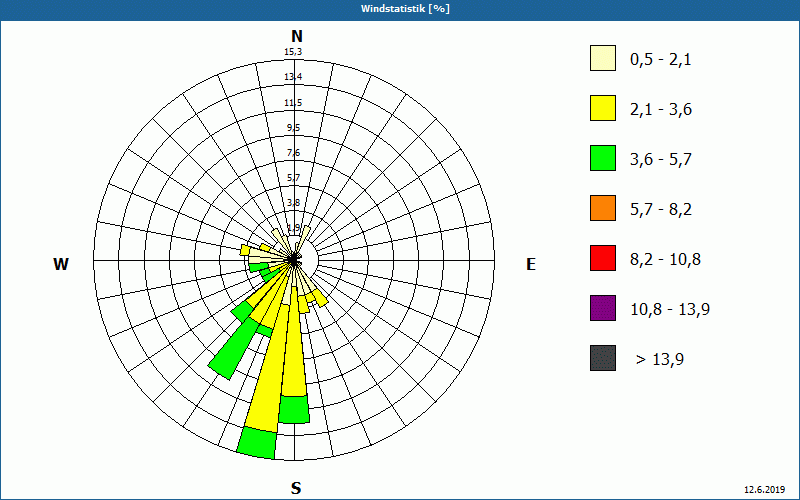Click the legend label 2,1 - 3,6
Viewport: 800px width, 500px height.
tap(661, 110)
